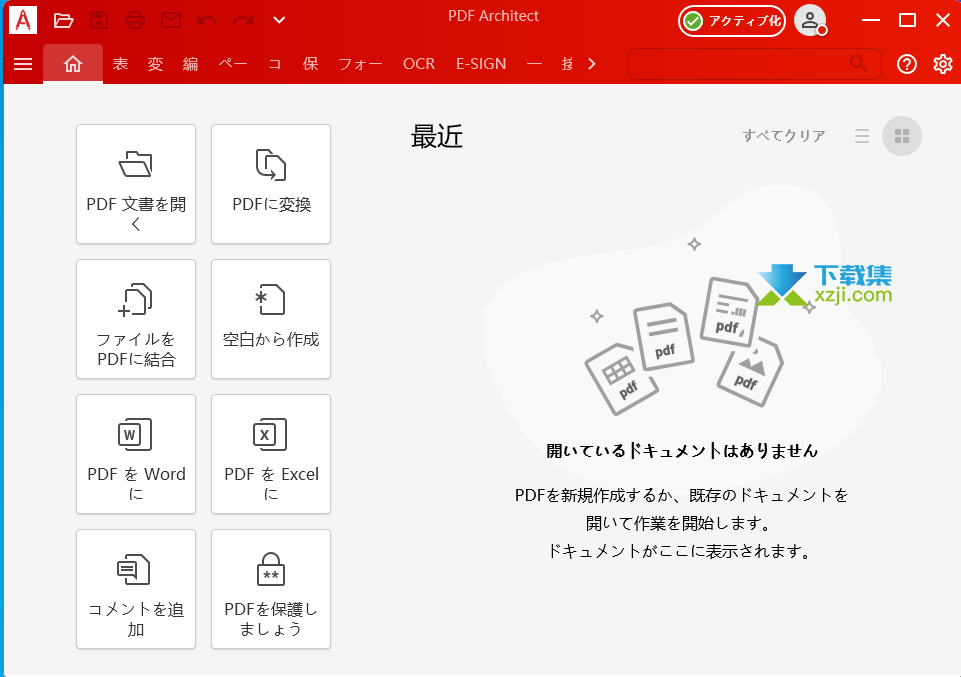
Task: Click the redo arrow icon
Action: 243,21
